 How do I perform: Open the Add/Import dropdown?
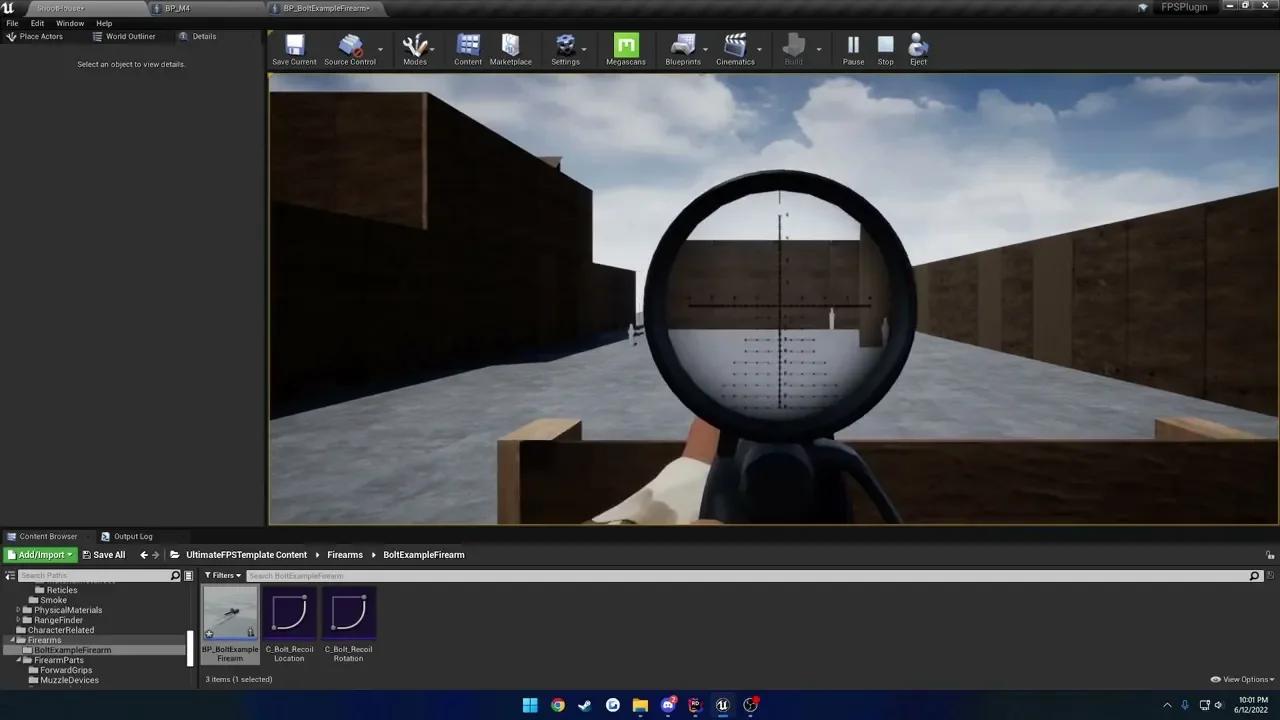tap(40, 554)
